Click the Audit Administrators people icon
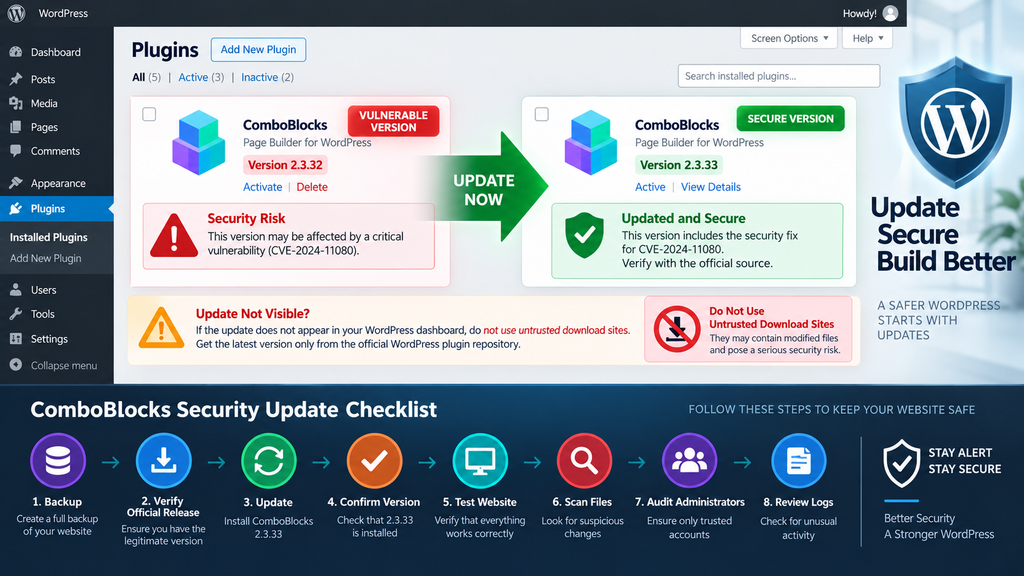This screenshot has width=1024, height=576. (x=690, y=461)
